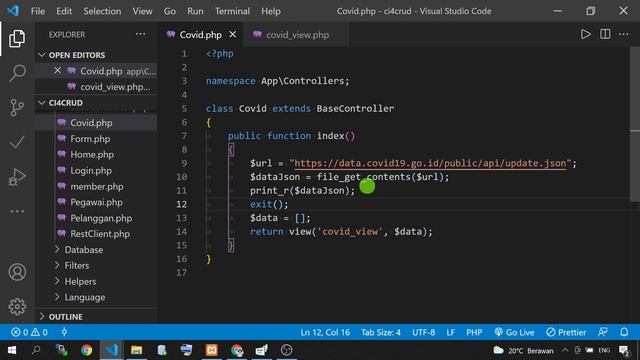
Task: Open Windows Start menu
Action: (x=12, y=350)
